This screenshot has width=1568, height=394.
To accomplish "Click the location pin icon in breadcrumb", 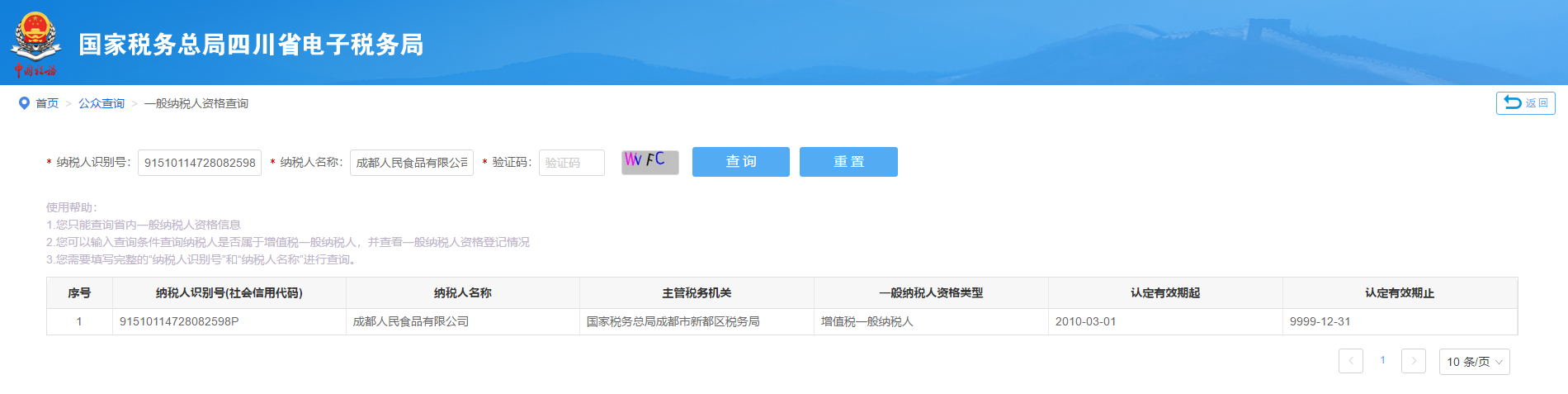I will tap(24, 103).
